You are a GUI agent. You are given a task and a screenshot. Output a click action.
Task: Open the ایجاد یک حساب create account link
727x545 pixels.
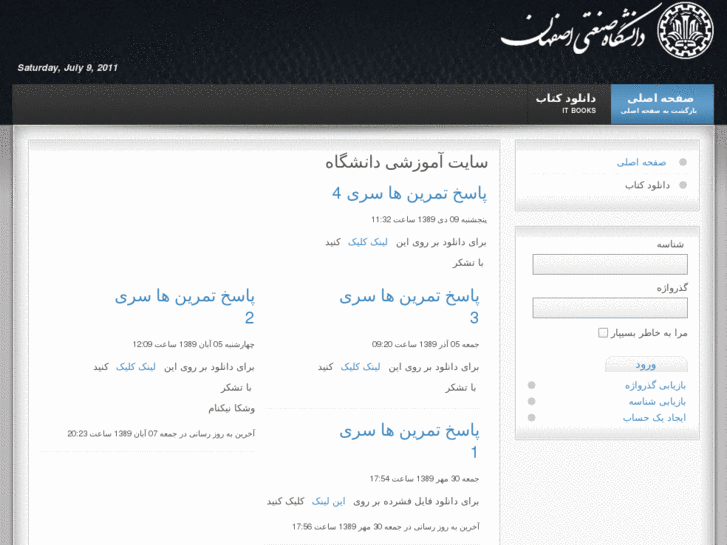pyautogui.click(x=654, y=417)
